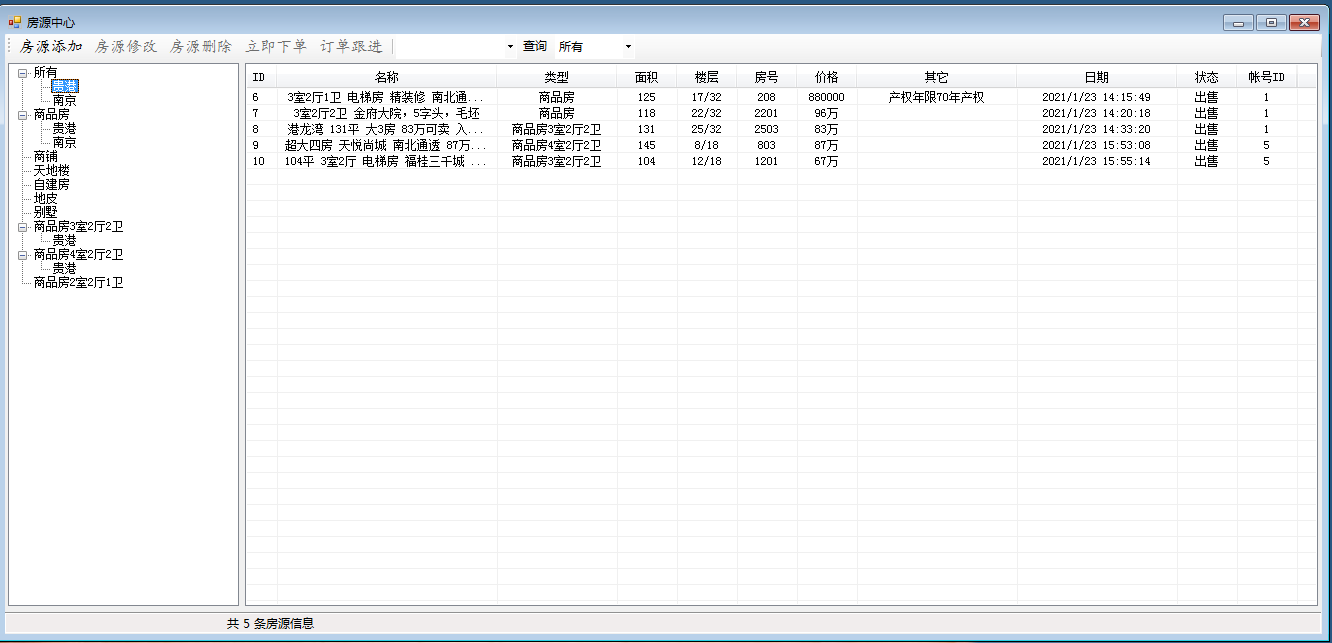This screenshot has width=1332, height=643.
Task: Select 南京 under the 所有 node
Action: click(66, 100)
